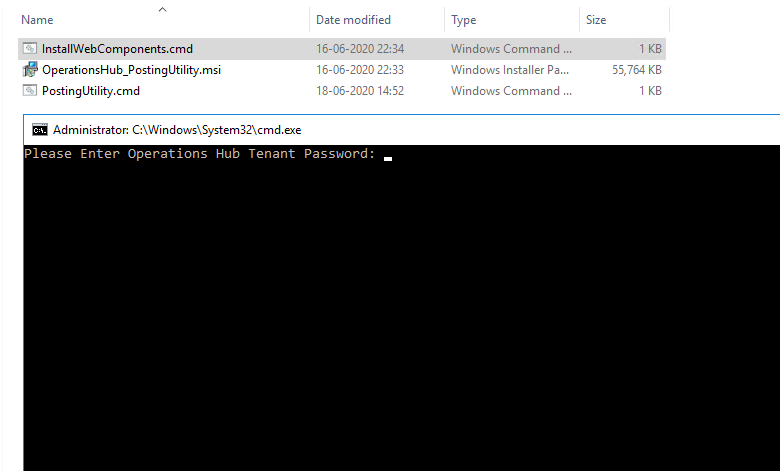Focus the Tenant Password prompt cursor
780x471 pixels.
tap(388, 159)
